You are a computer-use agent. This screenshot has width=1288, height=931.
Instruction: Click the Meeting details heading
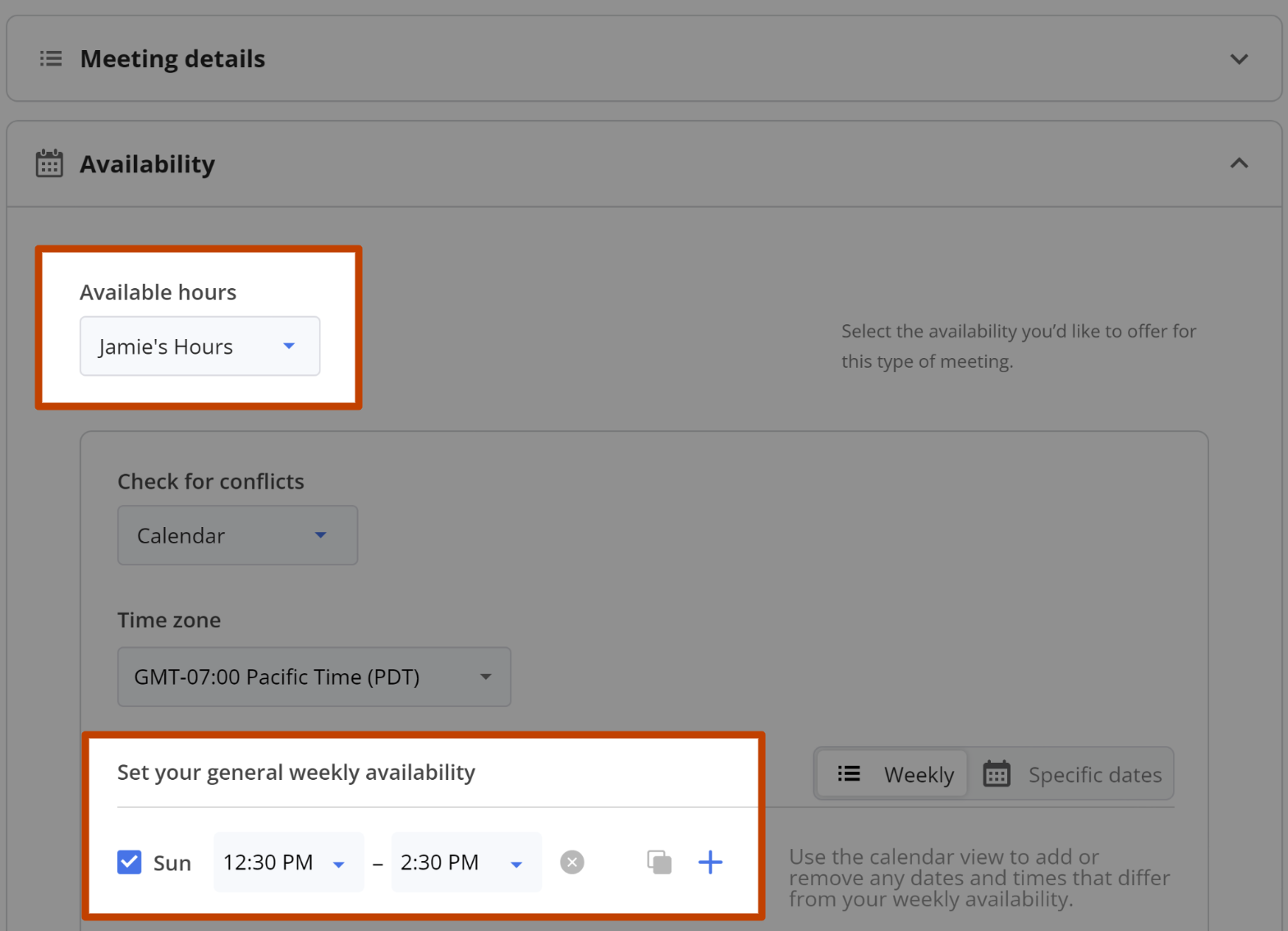point(172,59)
